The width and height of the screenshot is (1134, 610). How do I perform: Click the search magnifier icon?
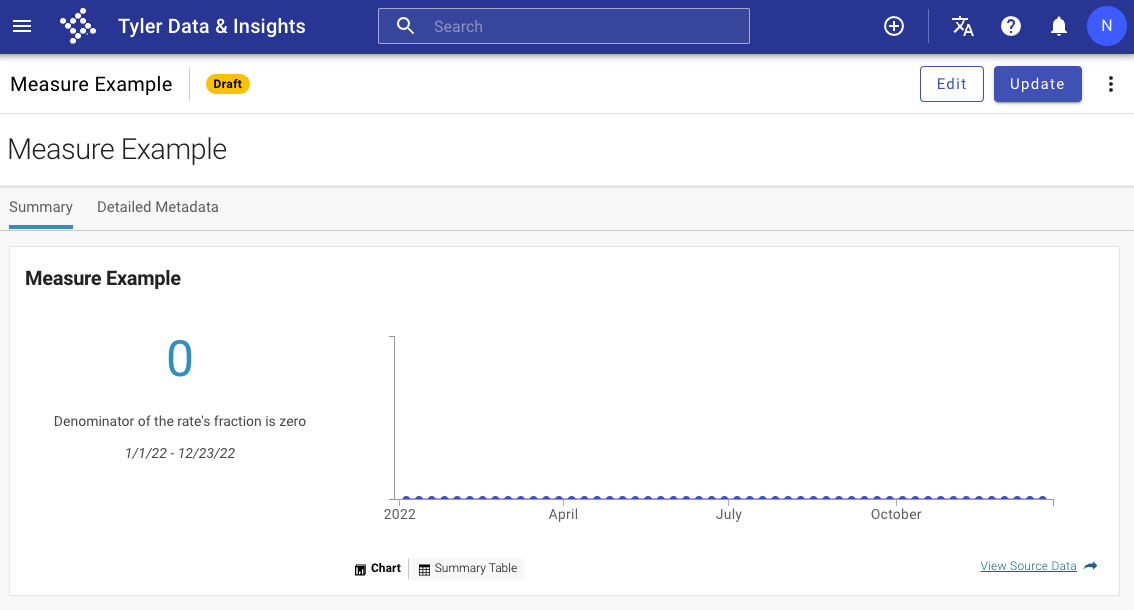406,26
